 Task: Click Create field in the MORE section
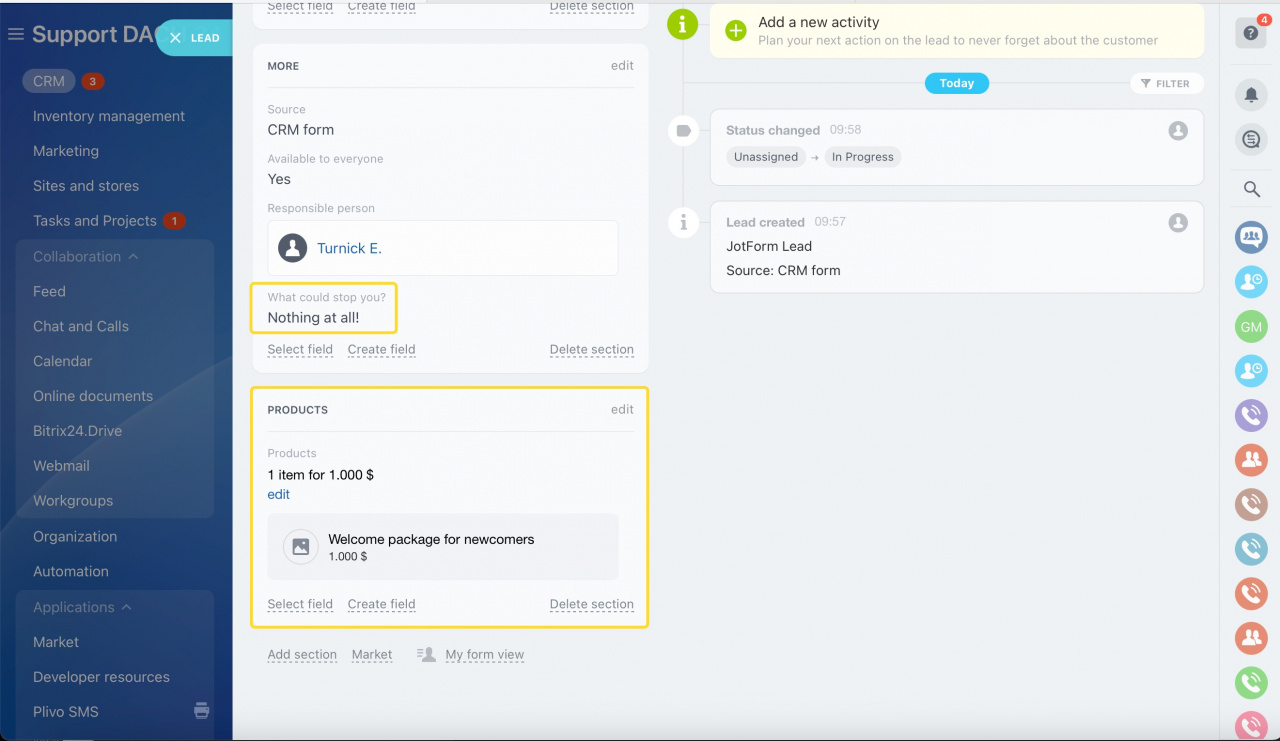[381, 349]
